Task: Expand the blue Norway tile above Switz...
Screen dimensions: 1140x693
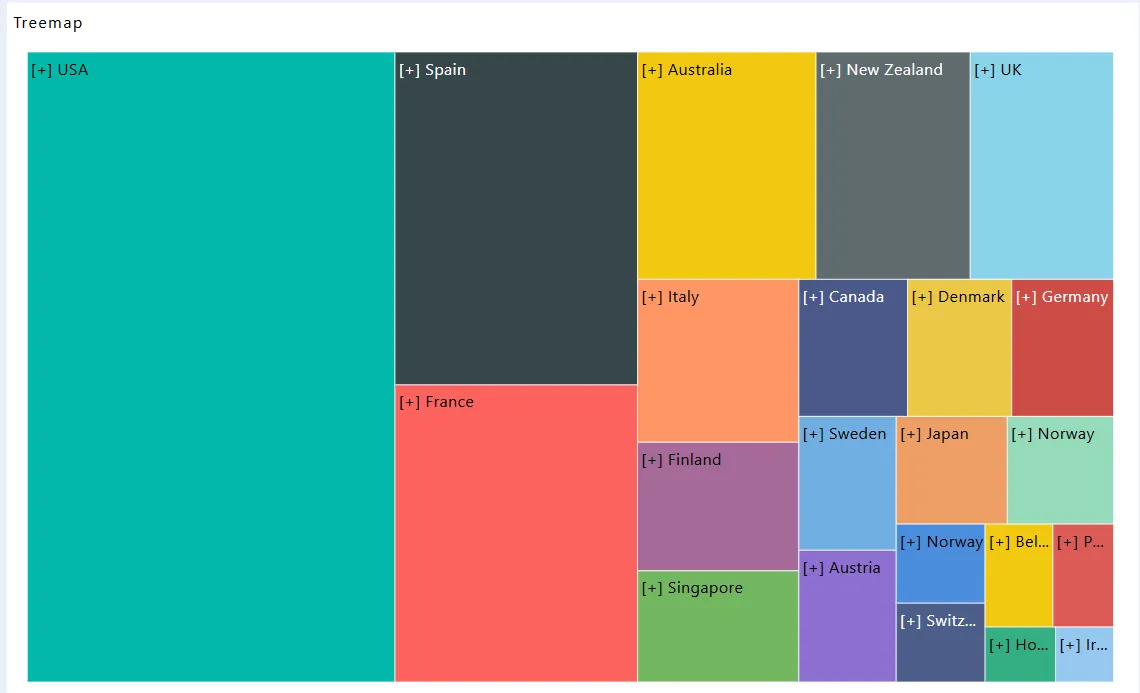Action: 940,564
